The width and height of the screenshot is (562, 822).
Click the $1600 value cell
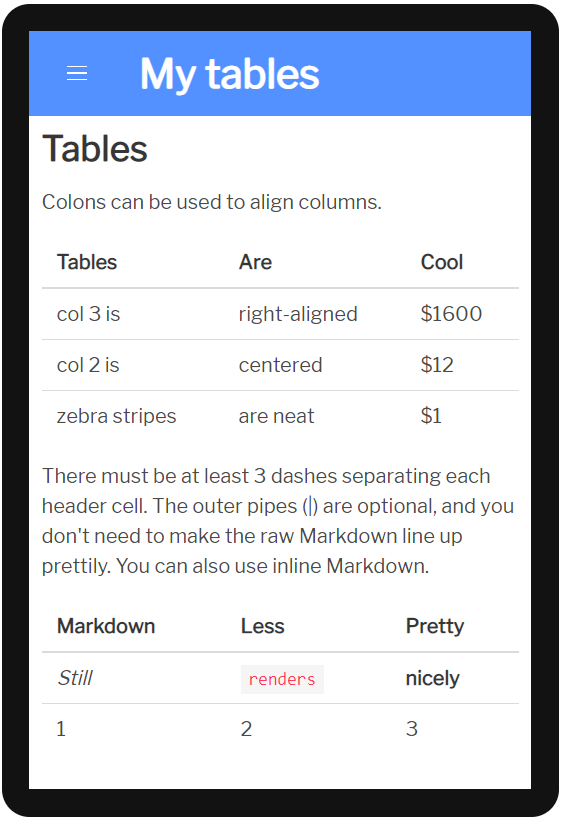(451, 313)
